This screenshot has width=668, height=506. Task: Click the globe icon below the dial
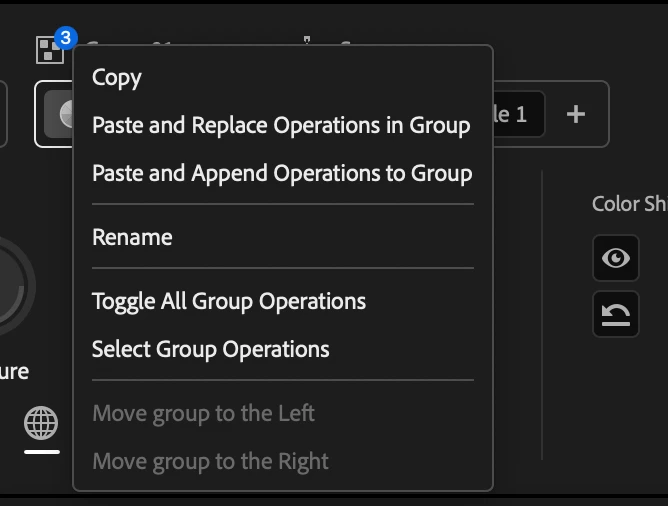[x=41, y=423]
